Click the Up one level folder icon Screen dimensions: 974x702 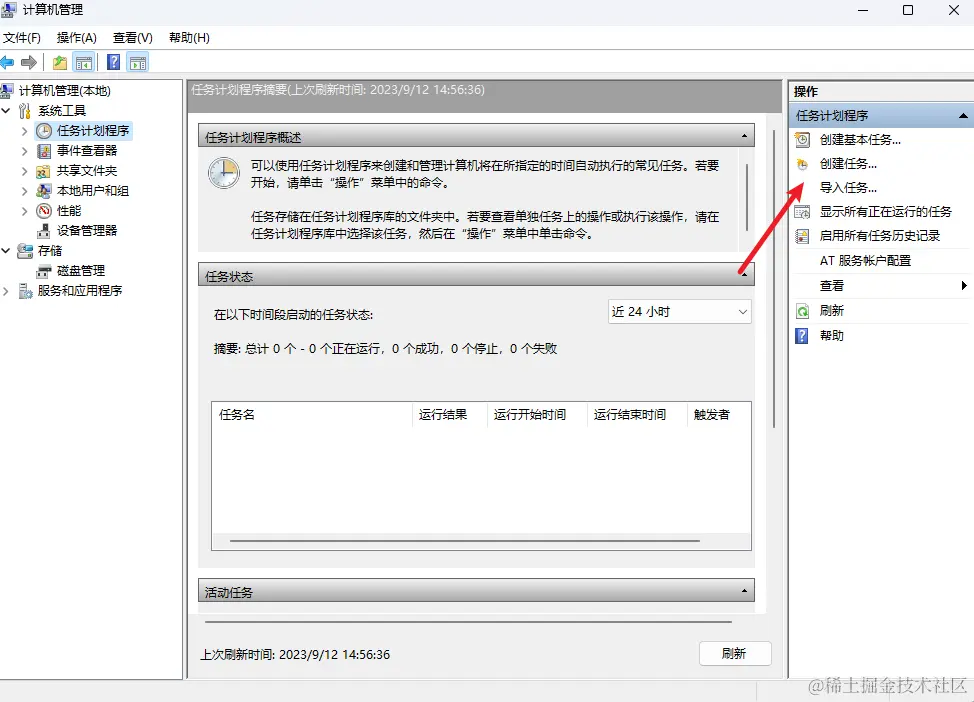(60, 62)
